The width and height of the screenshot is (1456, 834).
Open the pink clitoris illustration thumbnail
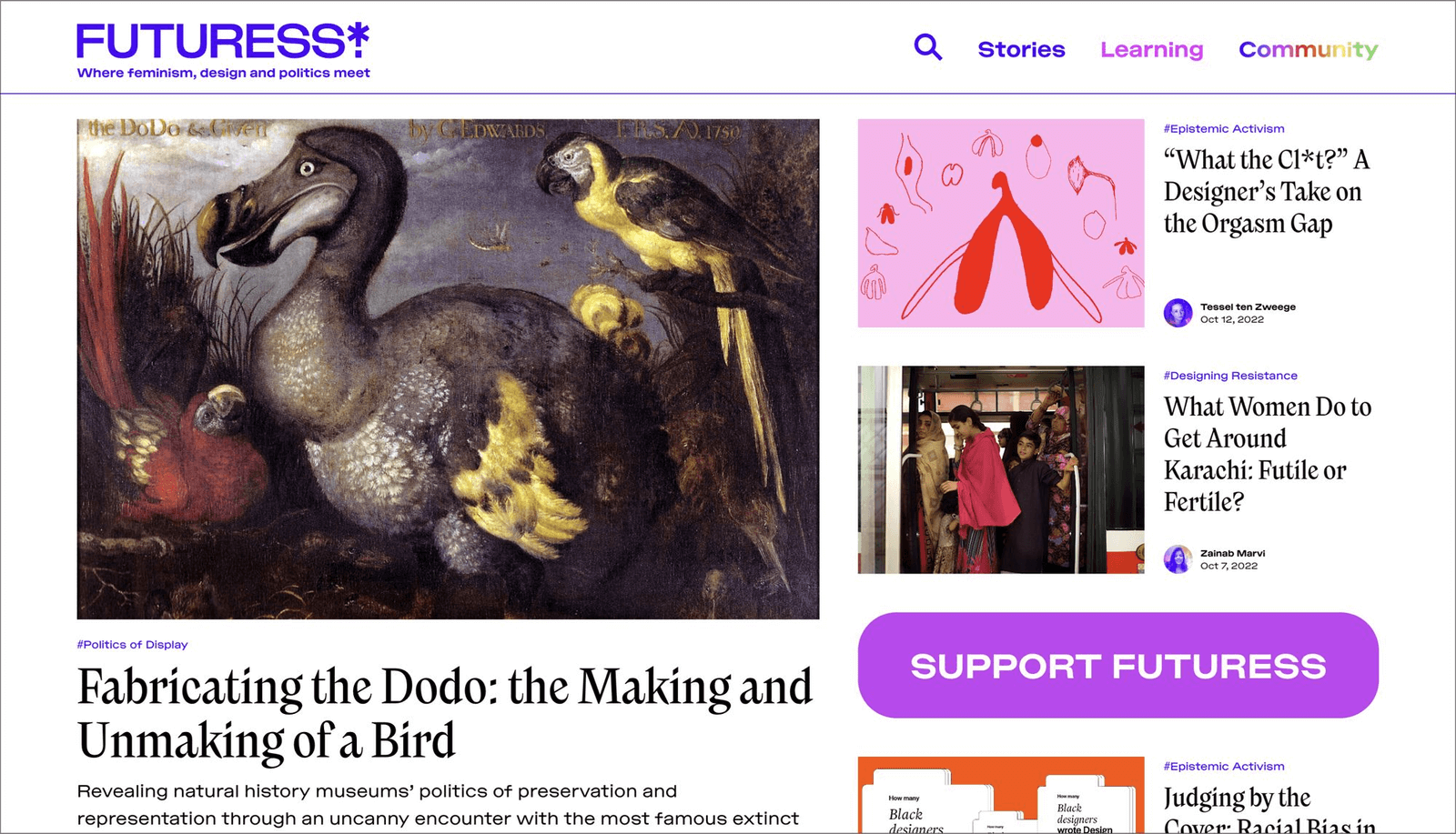[x=1001, y=223]
